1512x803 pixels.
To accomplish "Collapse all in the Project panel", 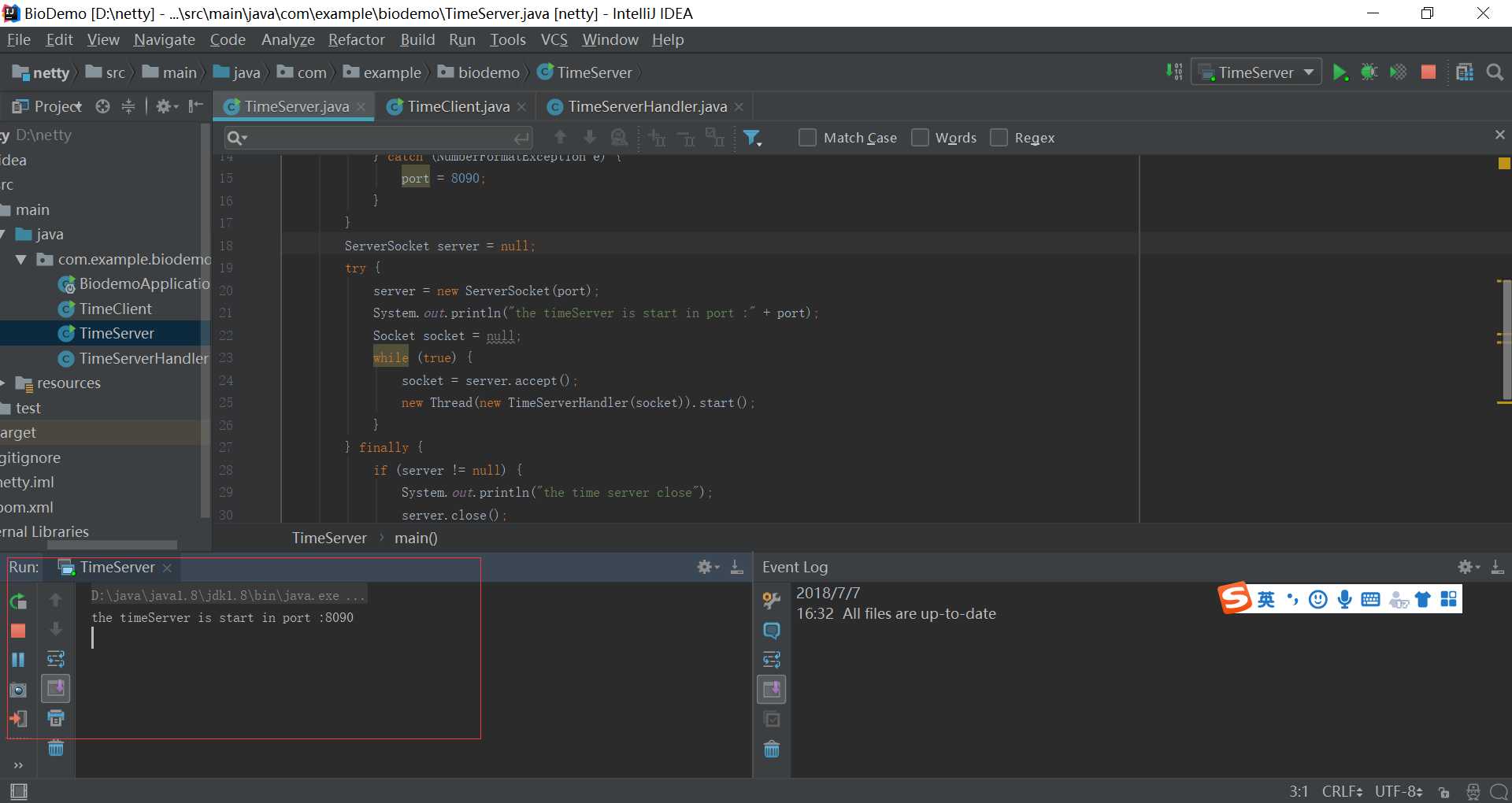I will point(128,106).
